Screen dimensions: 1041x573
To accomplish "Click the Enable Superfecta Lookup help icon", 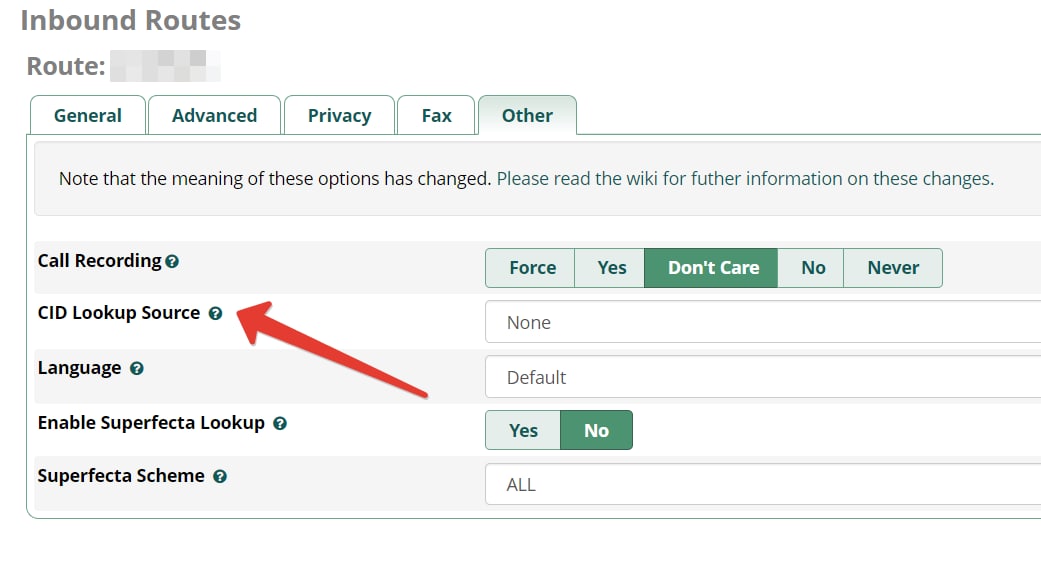I will tap(280, 424).
